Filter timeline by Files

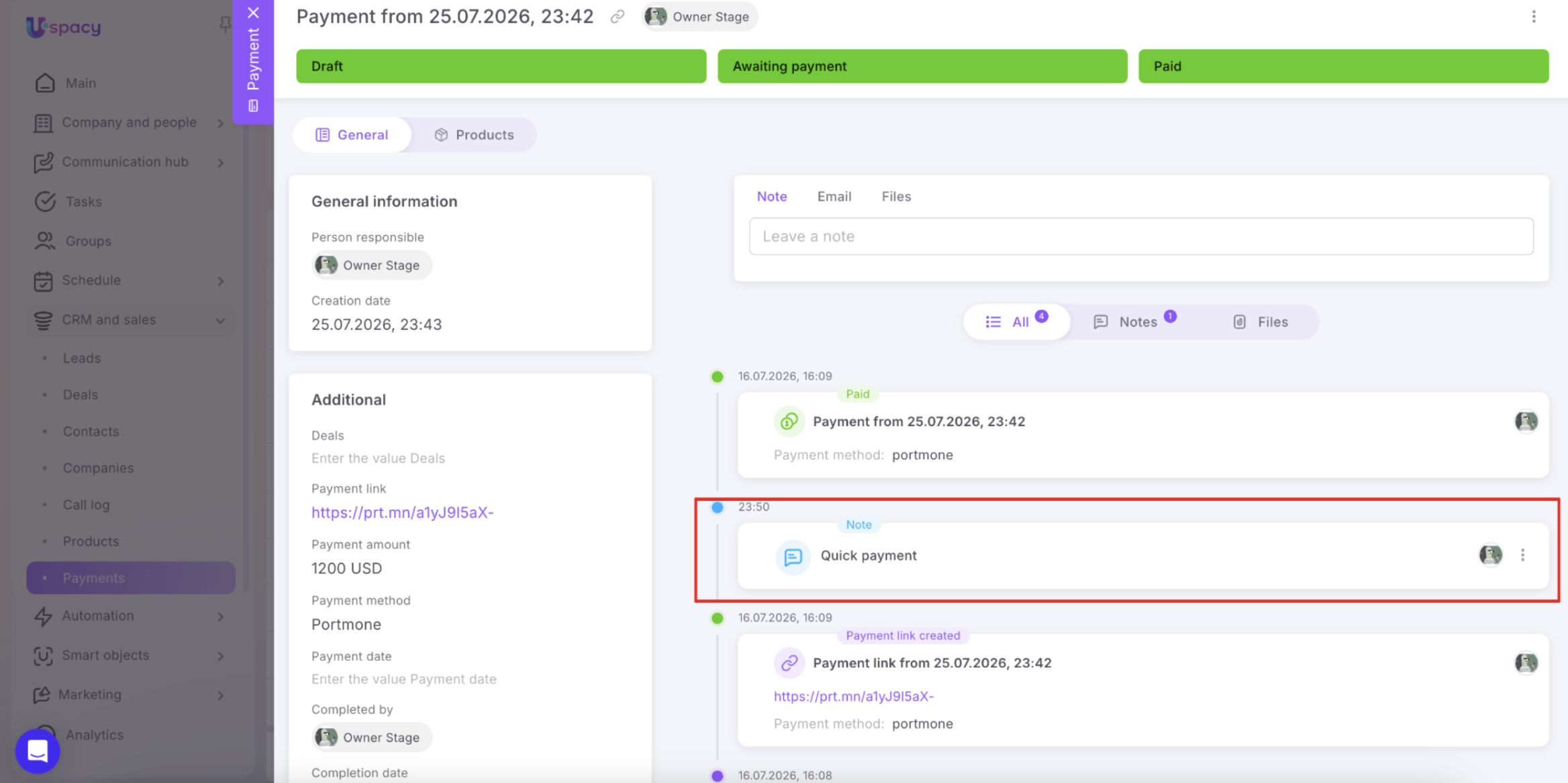click(1261, 322)
